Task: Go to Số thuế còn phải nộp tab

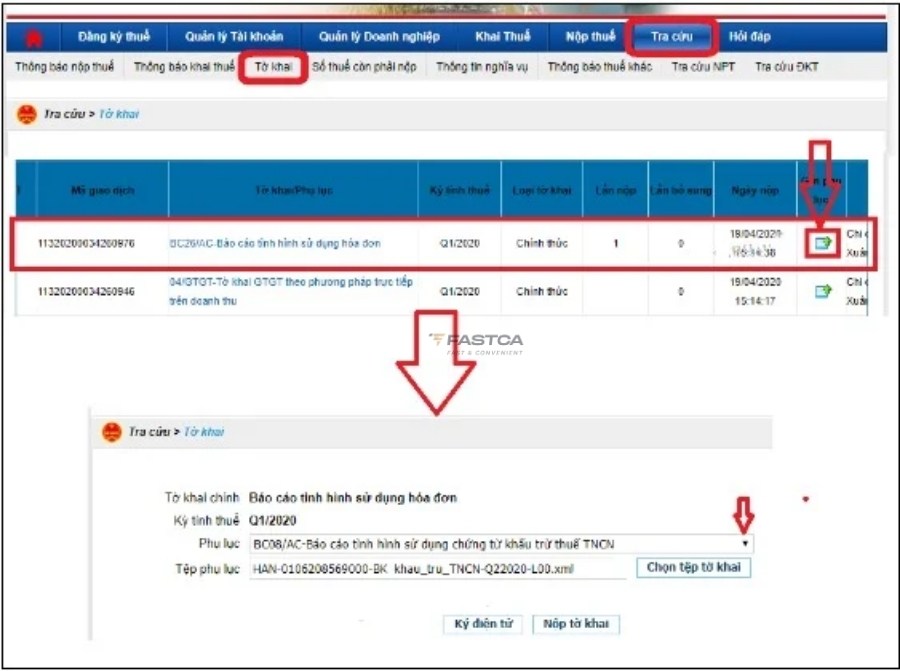Action: coord(364,68)
